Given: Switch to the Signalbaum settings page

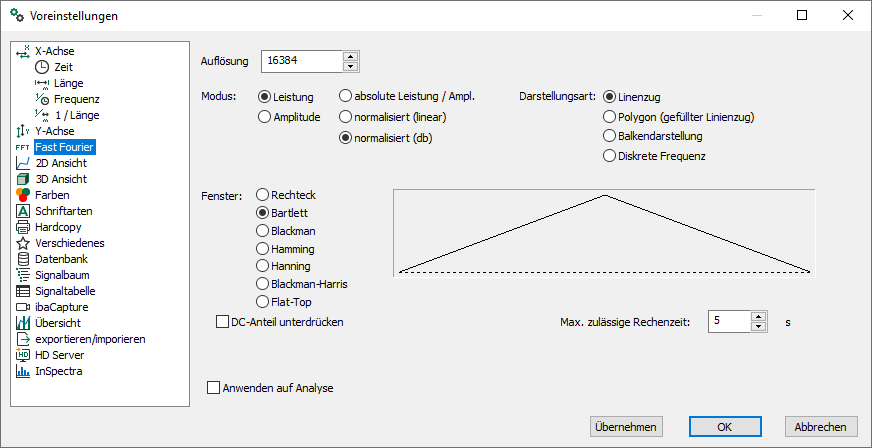Looking at the screenshot, I should [62, 275].
